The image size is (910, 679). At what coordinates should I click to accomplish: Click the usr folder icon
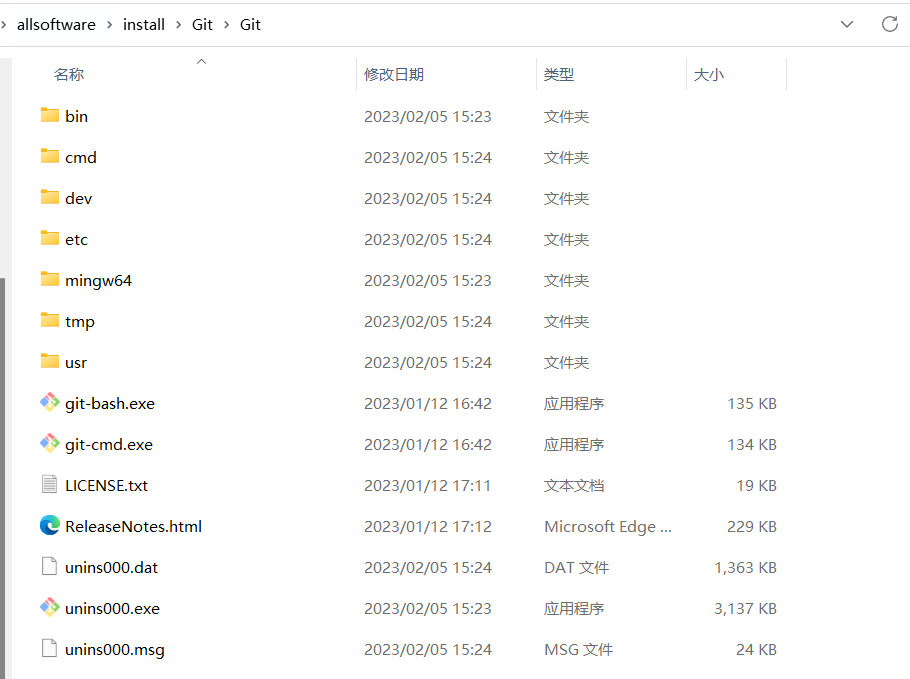(50, 362)
